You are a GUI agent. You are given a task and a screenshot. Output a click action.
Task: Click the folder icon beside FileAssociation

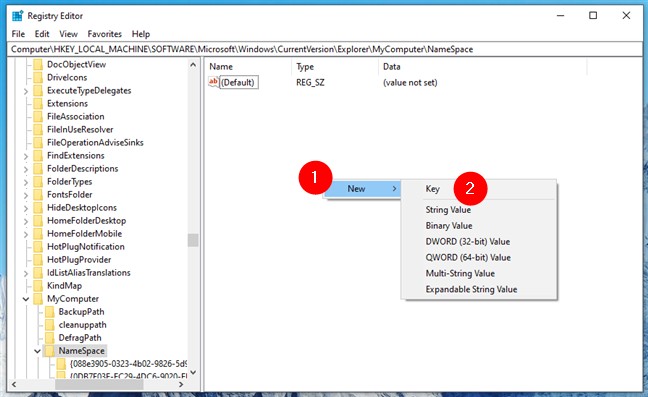pyautogui.click(x=38, y=116)
